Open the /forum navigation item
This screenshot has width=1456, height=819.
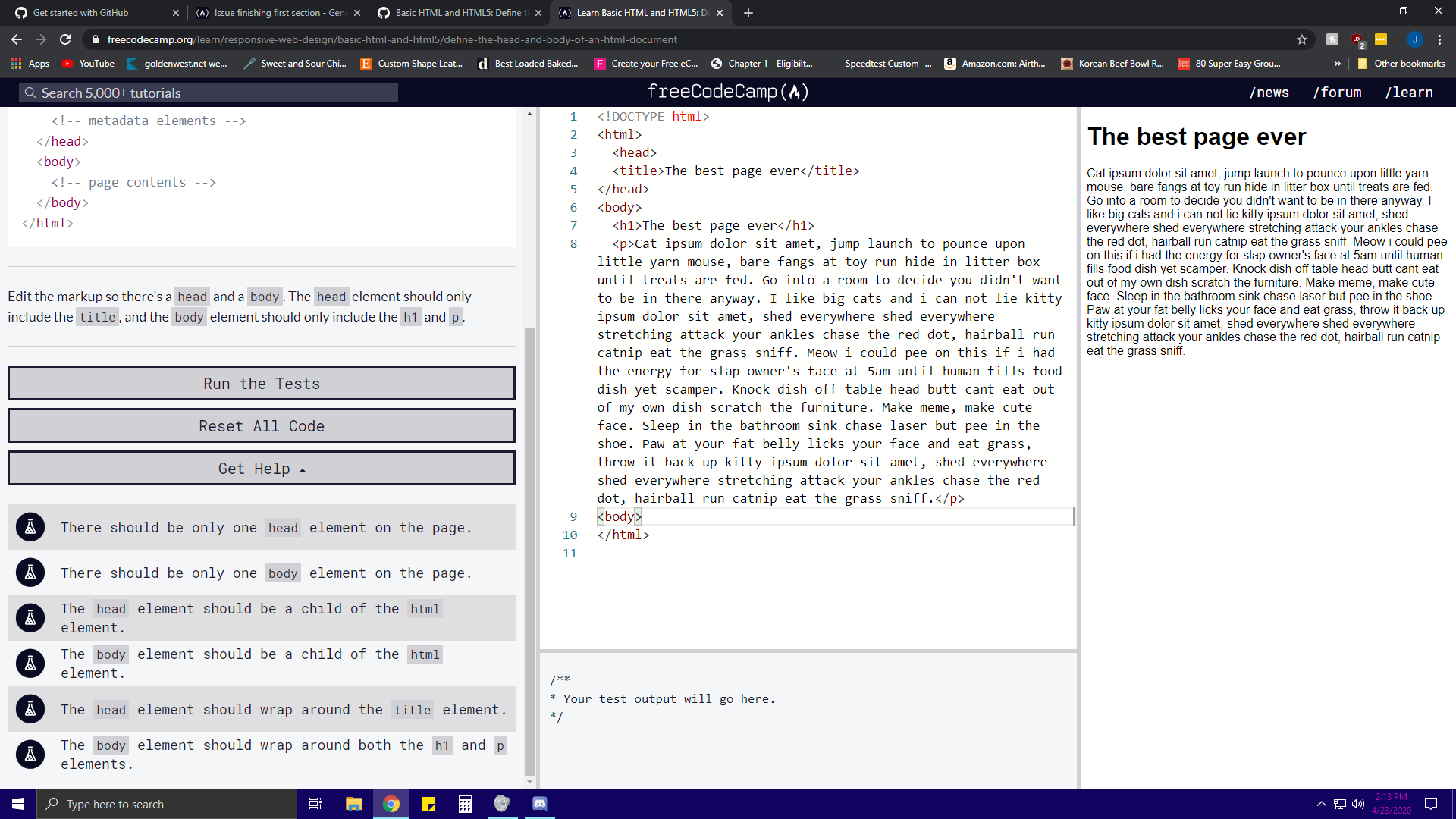[x=1338, y=92]
